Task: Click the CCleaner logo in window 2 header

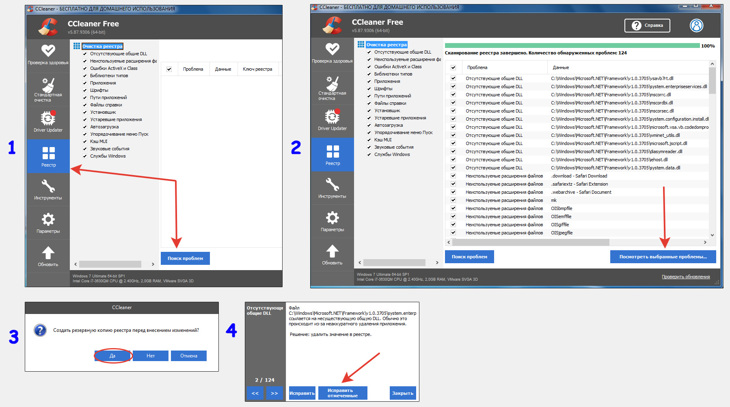Action: click(333, 25)
